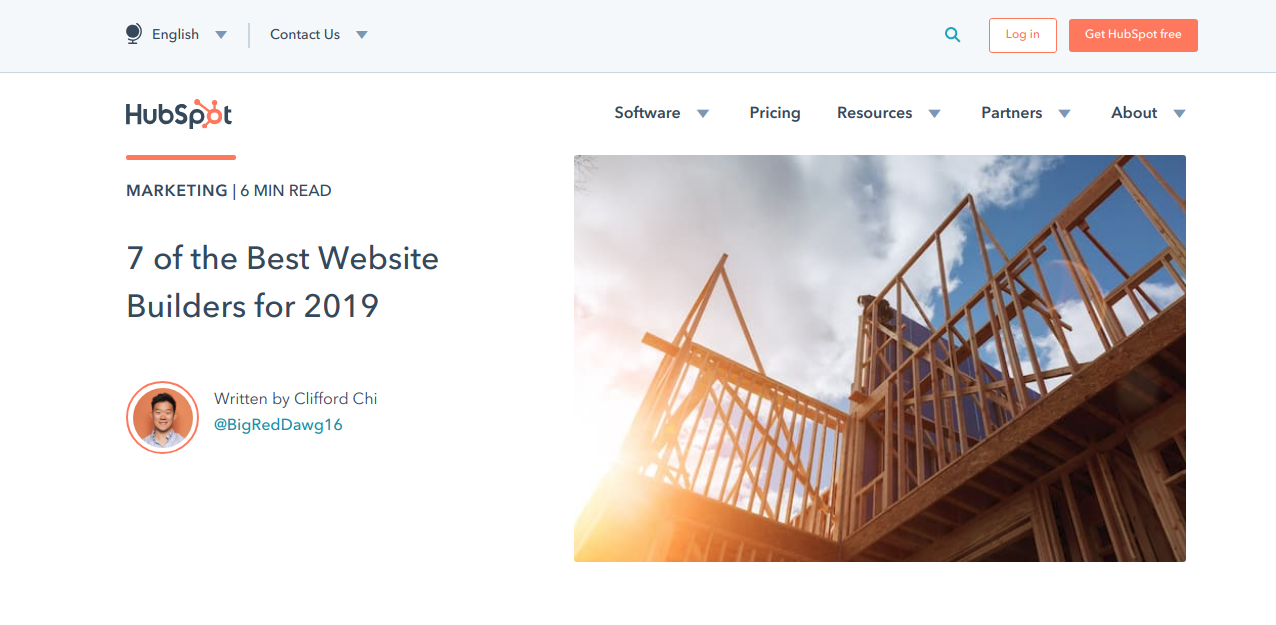This screenshot has width=1276, height=625.
Task: Open the MARKETING category link
Action: [177, 190]
